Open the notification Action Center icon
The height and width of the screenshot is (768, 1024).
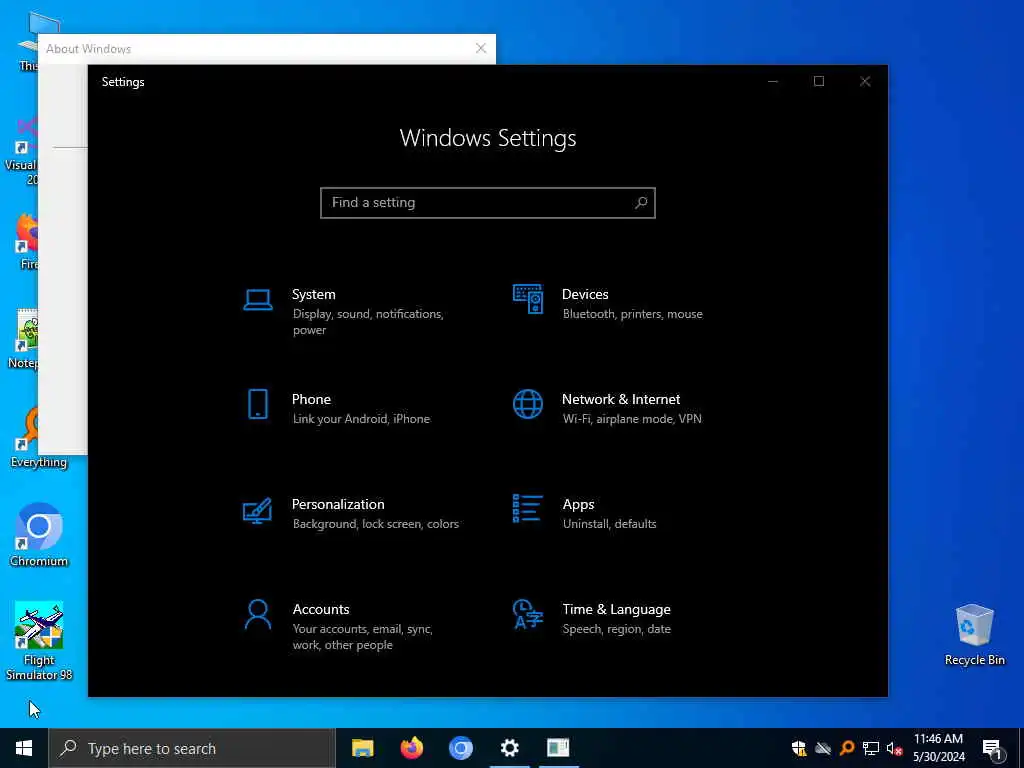coord(992,749)
